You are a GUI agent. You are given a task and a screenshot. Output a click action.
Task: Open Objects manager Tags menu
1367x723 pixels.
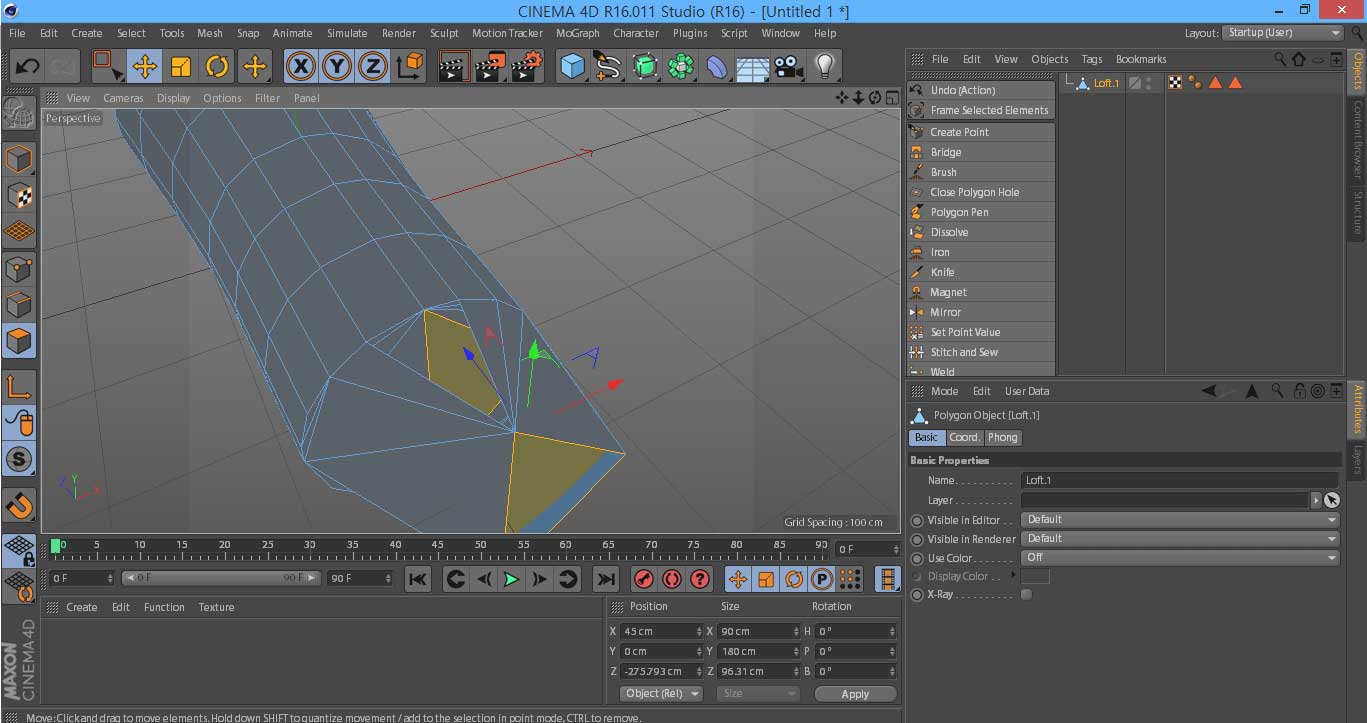click(x=1092, y=59)
